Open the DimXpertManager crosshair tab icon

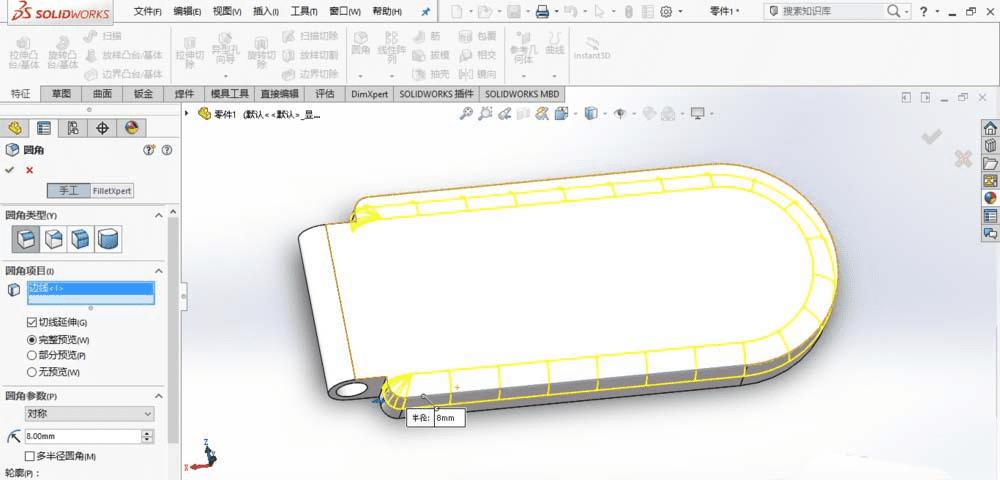point(102,128)
